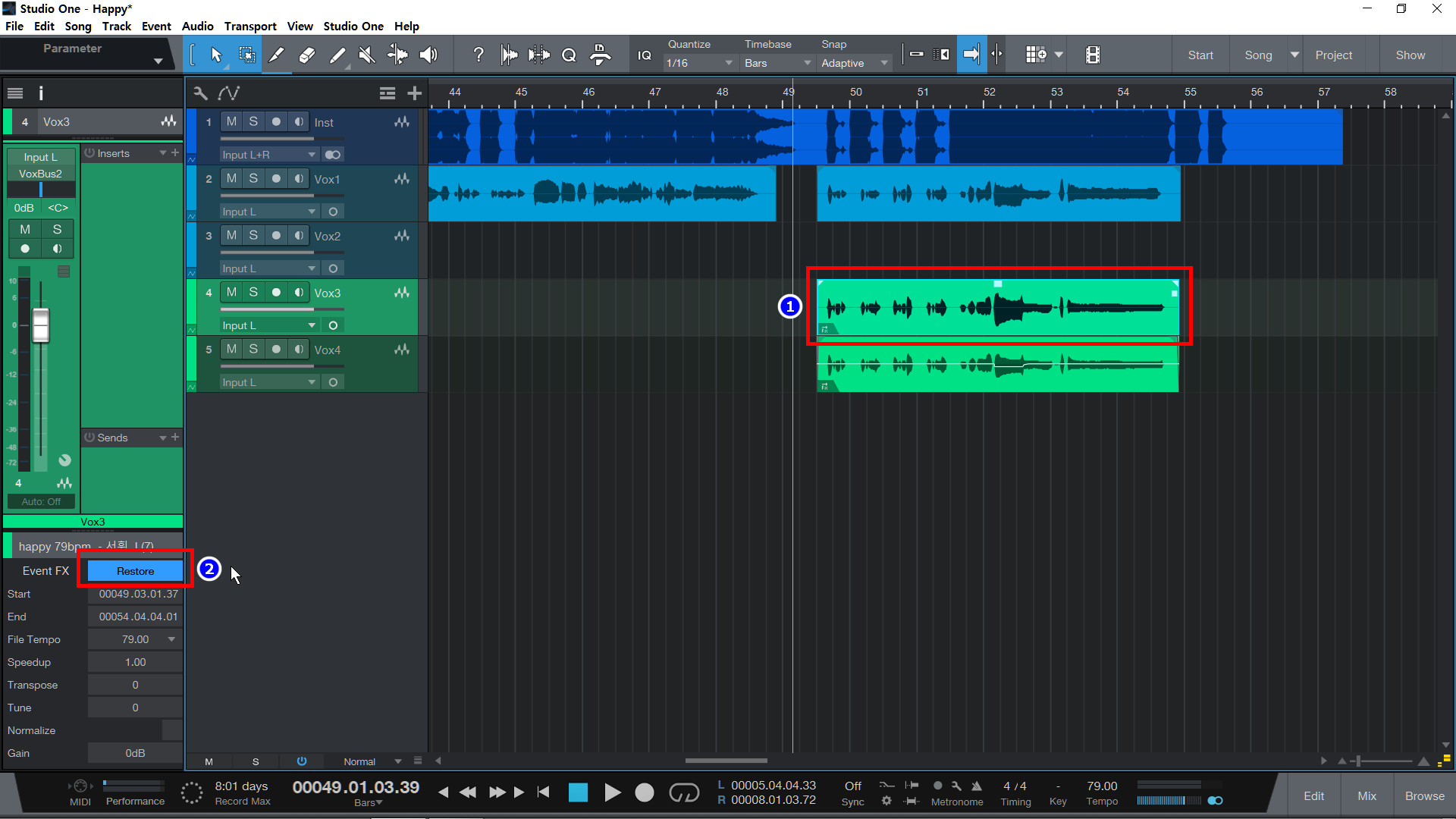This screenshot has height=819, width=1456.
Task: Solo the Vox3 track
Action: 253,292
